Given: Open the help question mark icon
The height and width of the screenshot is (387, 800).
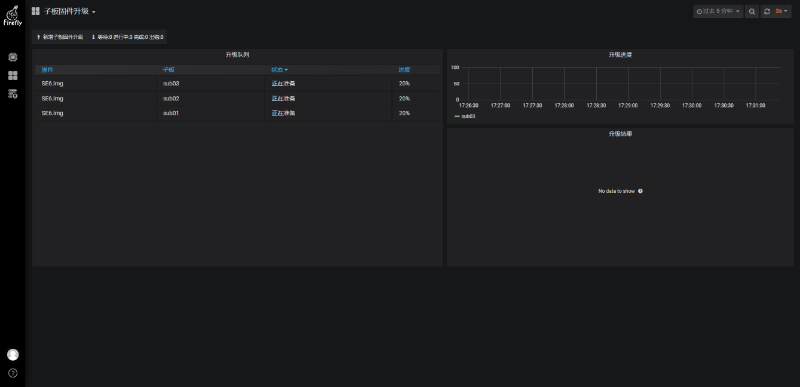Looking at the screenshot, I should tap(13, 373).
